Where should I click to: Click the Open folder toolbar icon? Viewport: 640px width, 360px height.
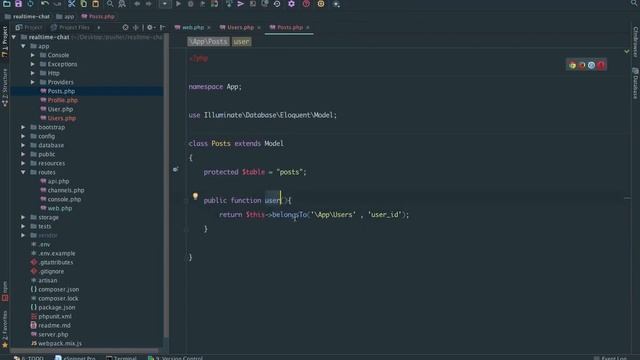(x=7, y=4)
